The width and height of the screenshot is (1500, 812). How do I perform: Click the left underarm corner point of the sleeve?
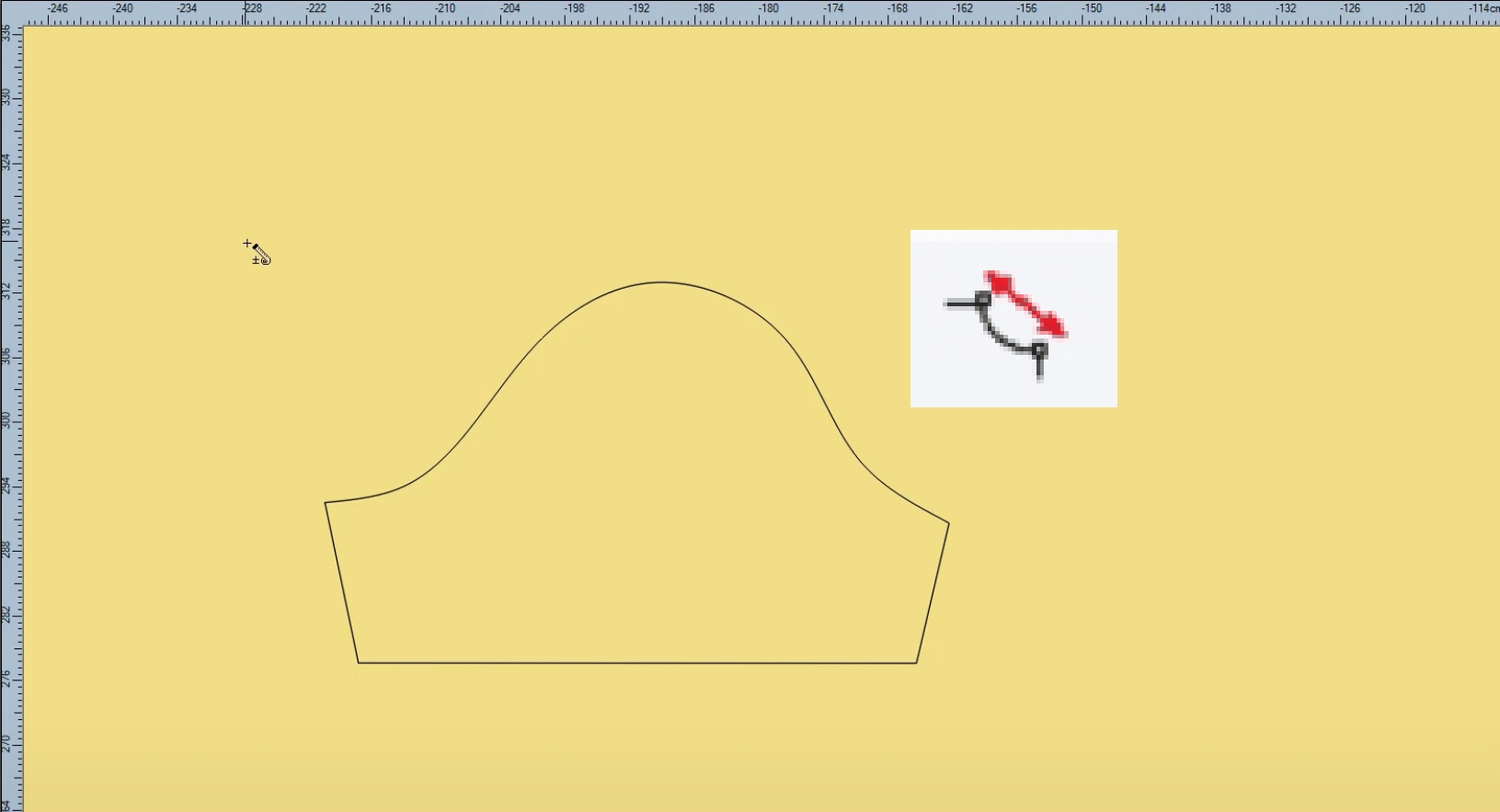tap(326, 503)
